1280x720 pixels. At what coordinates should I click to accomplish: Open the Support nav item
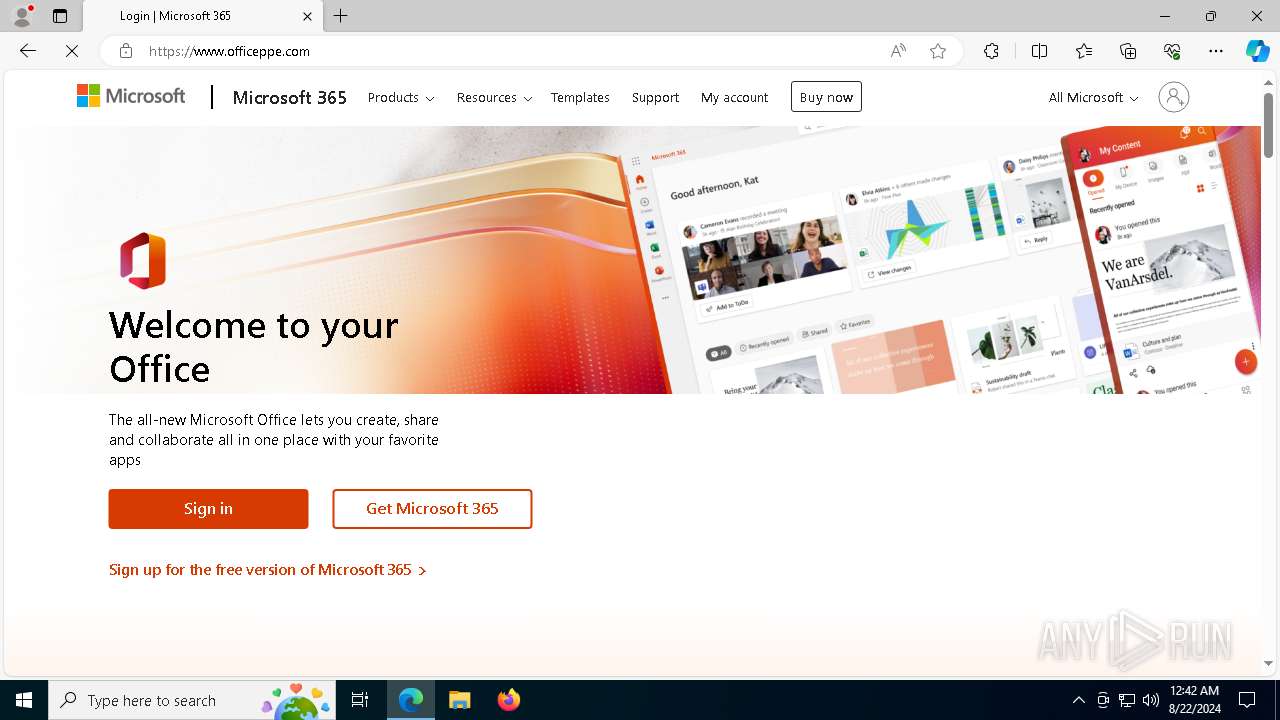(x=655, y=97)
